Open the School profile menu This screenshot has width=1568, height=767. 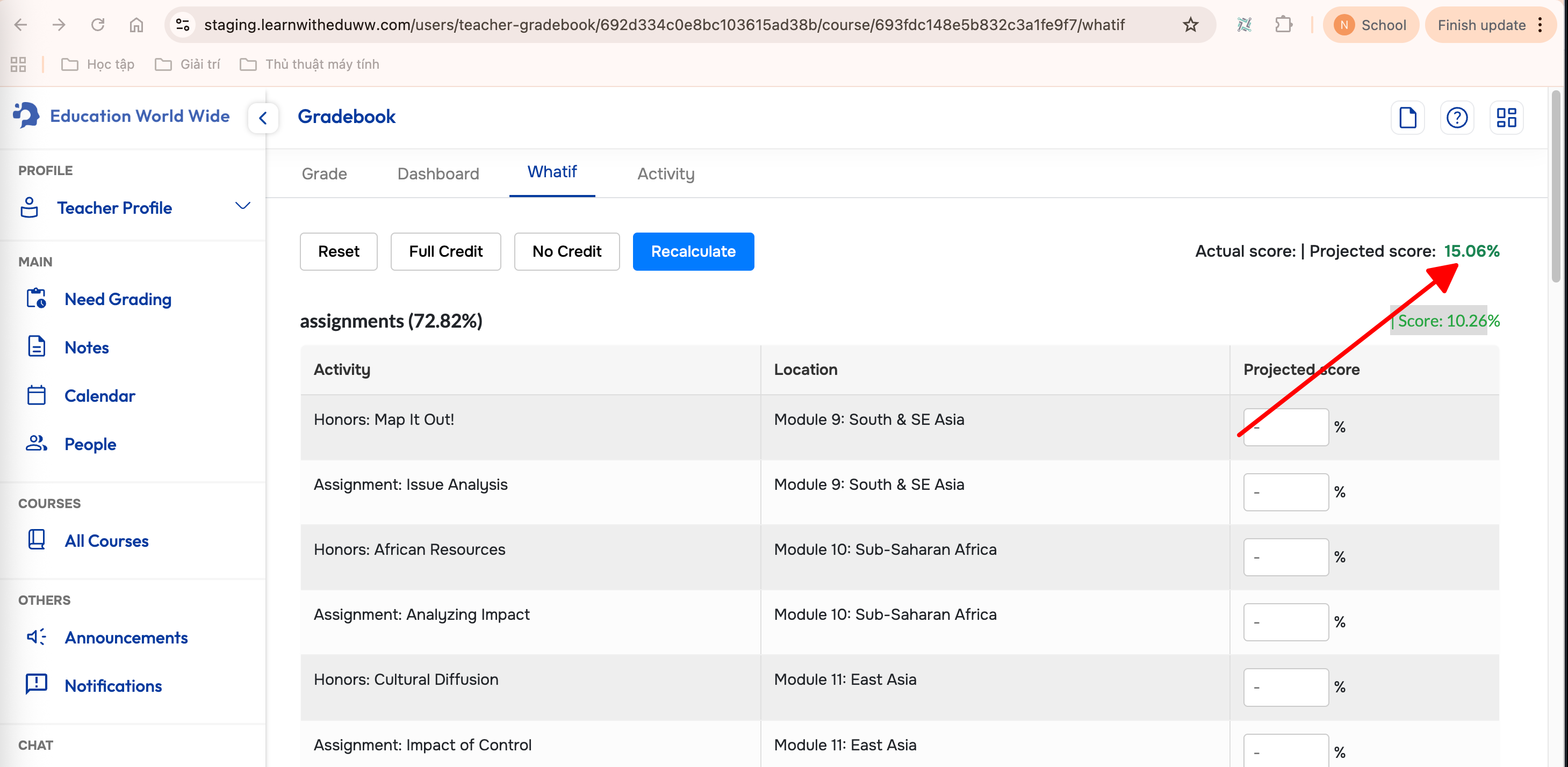[1370, 25]
